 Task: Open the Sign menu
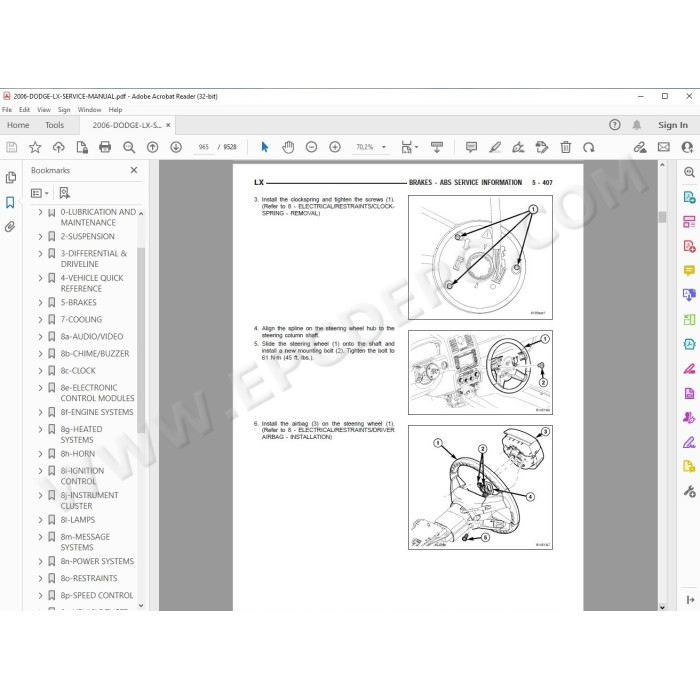[64, 110]
